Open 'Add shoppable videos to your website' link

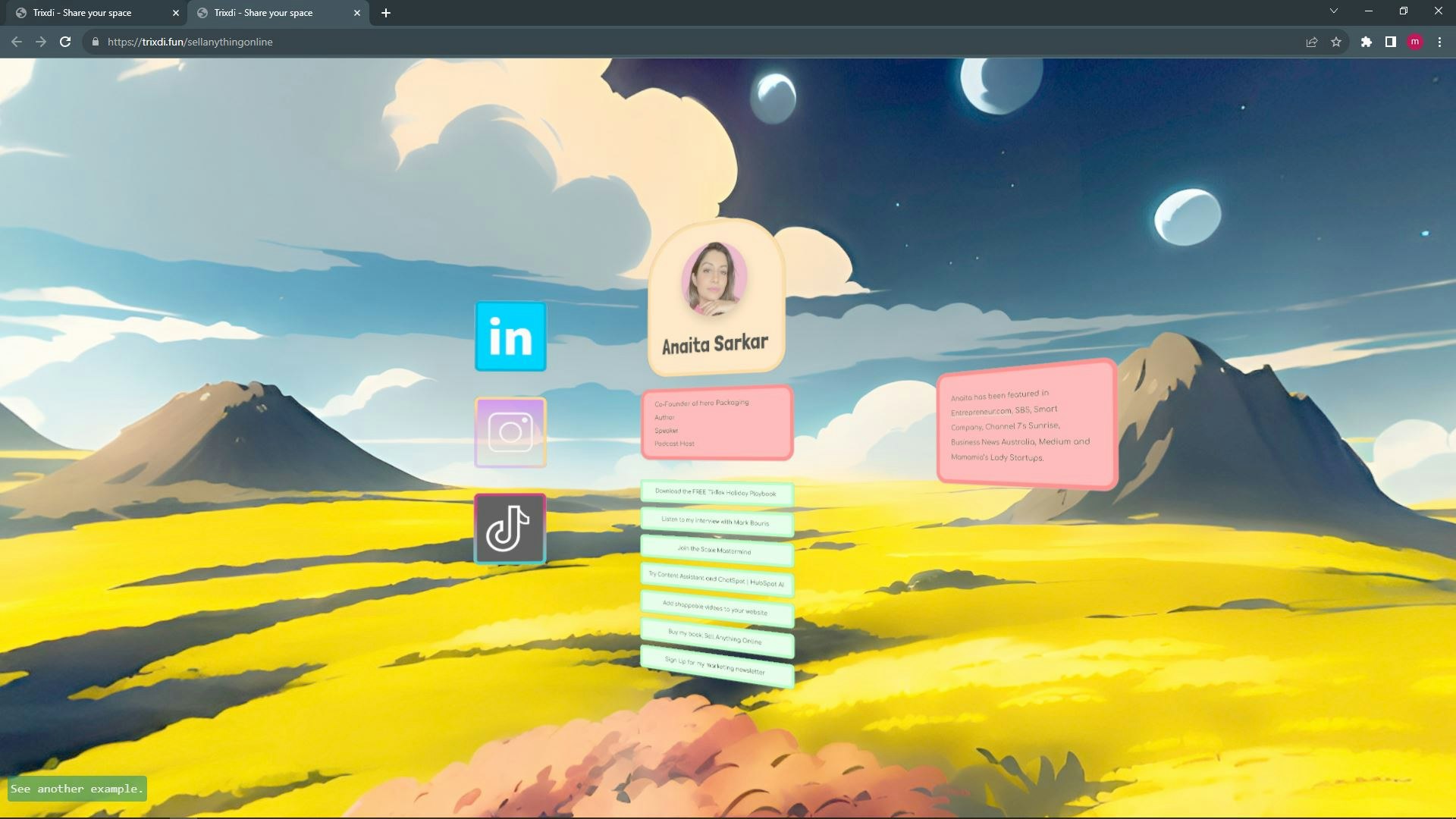click(x=717, y=609)
